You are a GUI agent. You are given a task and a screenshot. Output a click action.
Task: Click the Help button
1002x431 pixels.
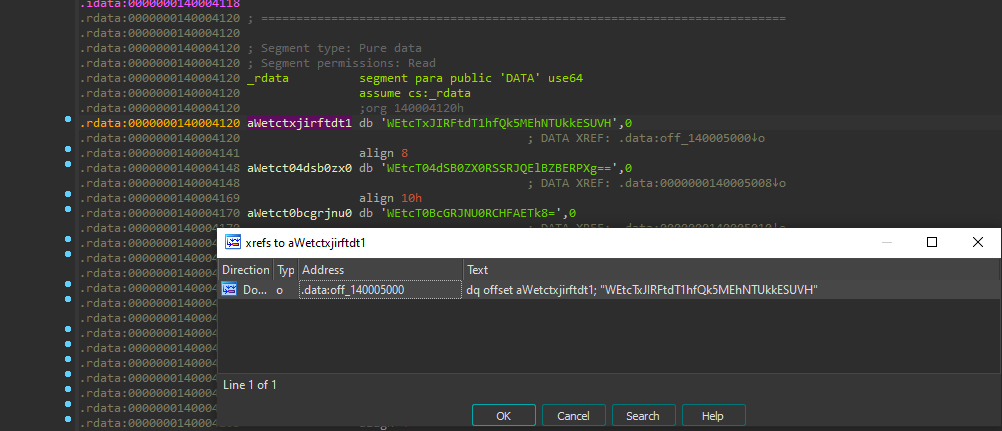(x=712, y=416)
